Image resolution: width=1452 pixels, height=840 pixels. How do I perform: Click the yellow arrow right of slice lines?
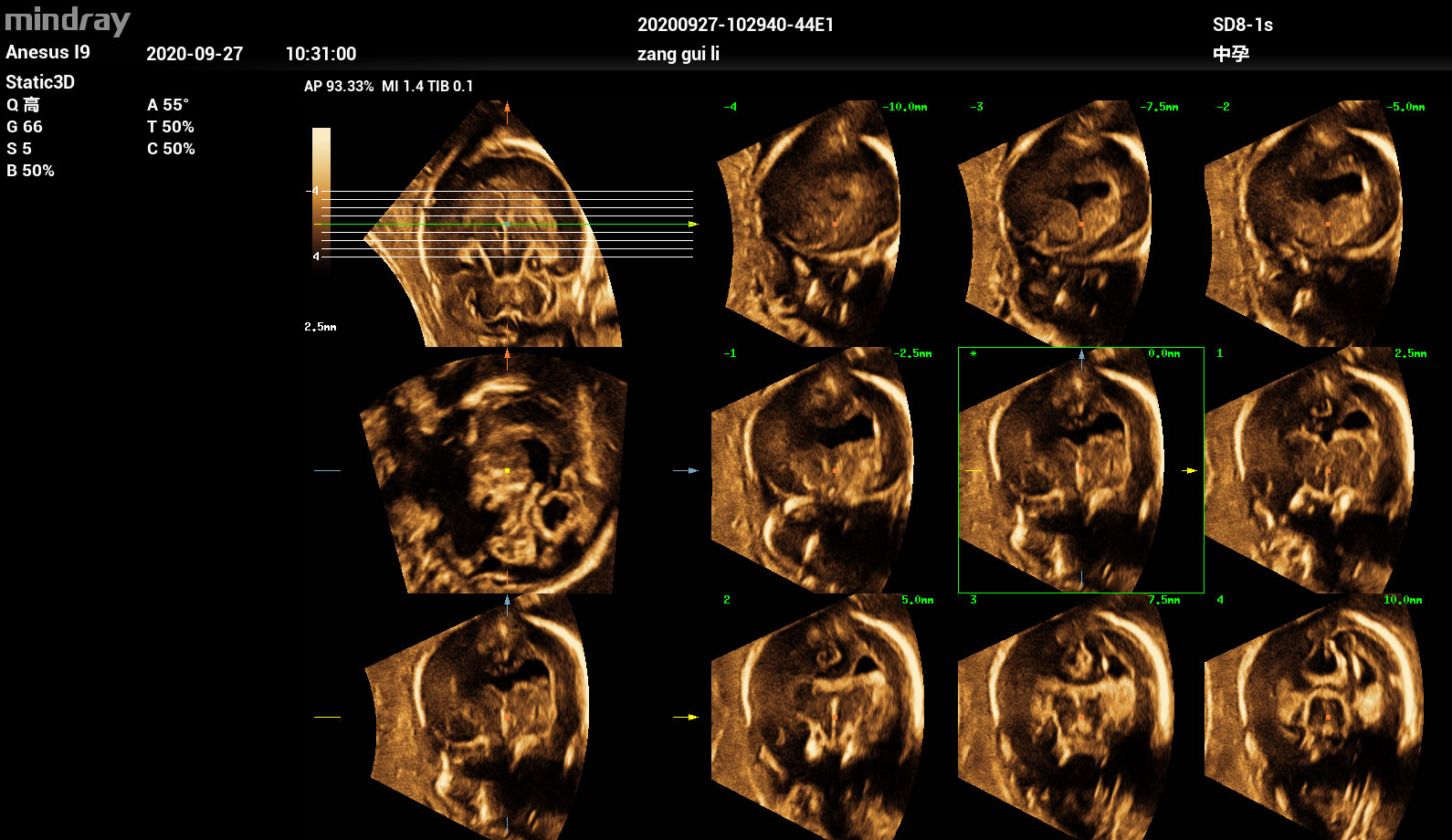coord(693,224)
